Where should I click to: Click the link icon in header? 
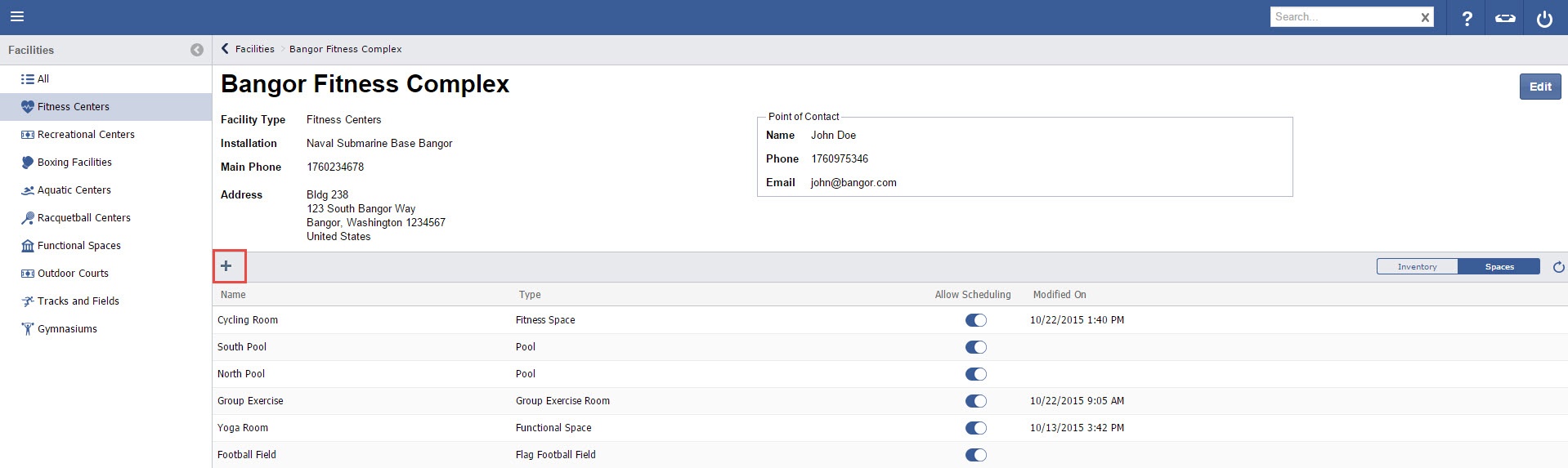(x=1505, y=18)
